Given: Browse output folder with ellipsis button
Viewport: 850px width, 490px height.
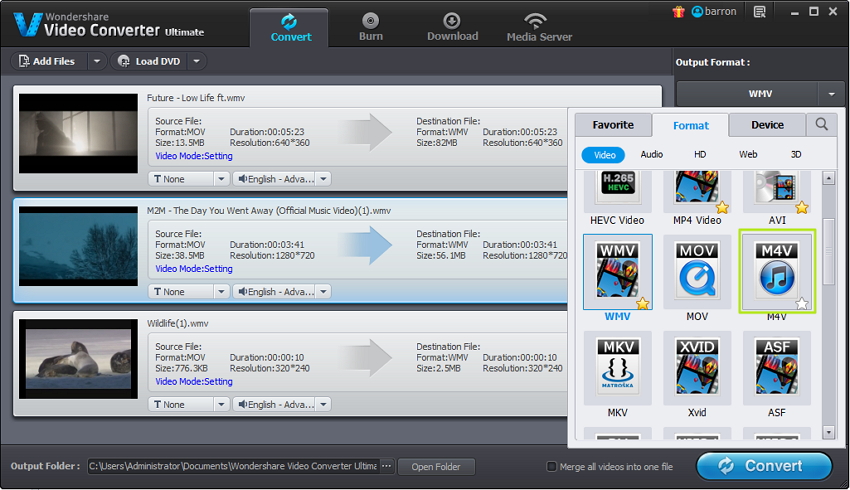Looking at the screenshot, I should tap(387, 466).
